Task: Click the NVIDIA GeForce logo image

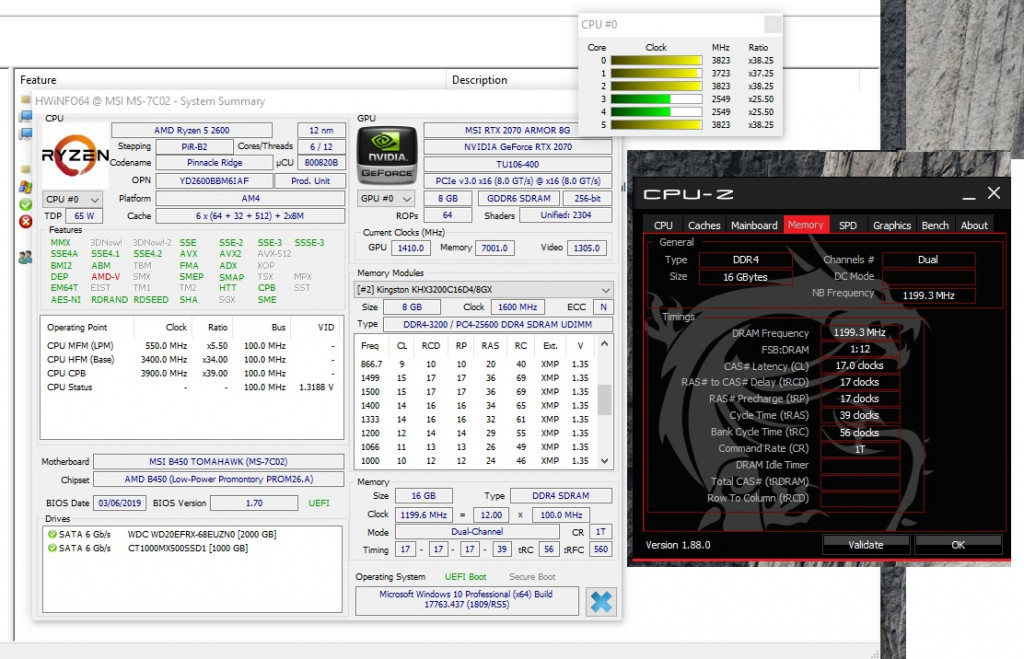Action: tap(386, 155)
